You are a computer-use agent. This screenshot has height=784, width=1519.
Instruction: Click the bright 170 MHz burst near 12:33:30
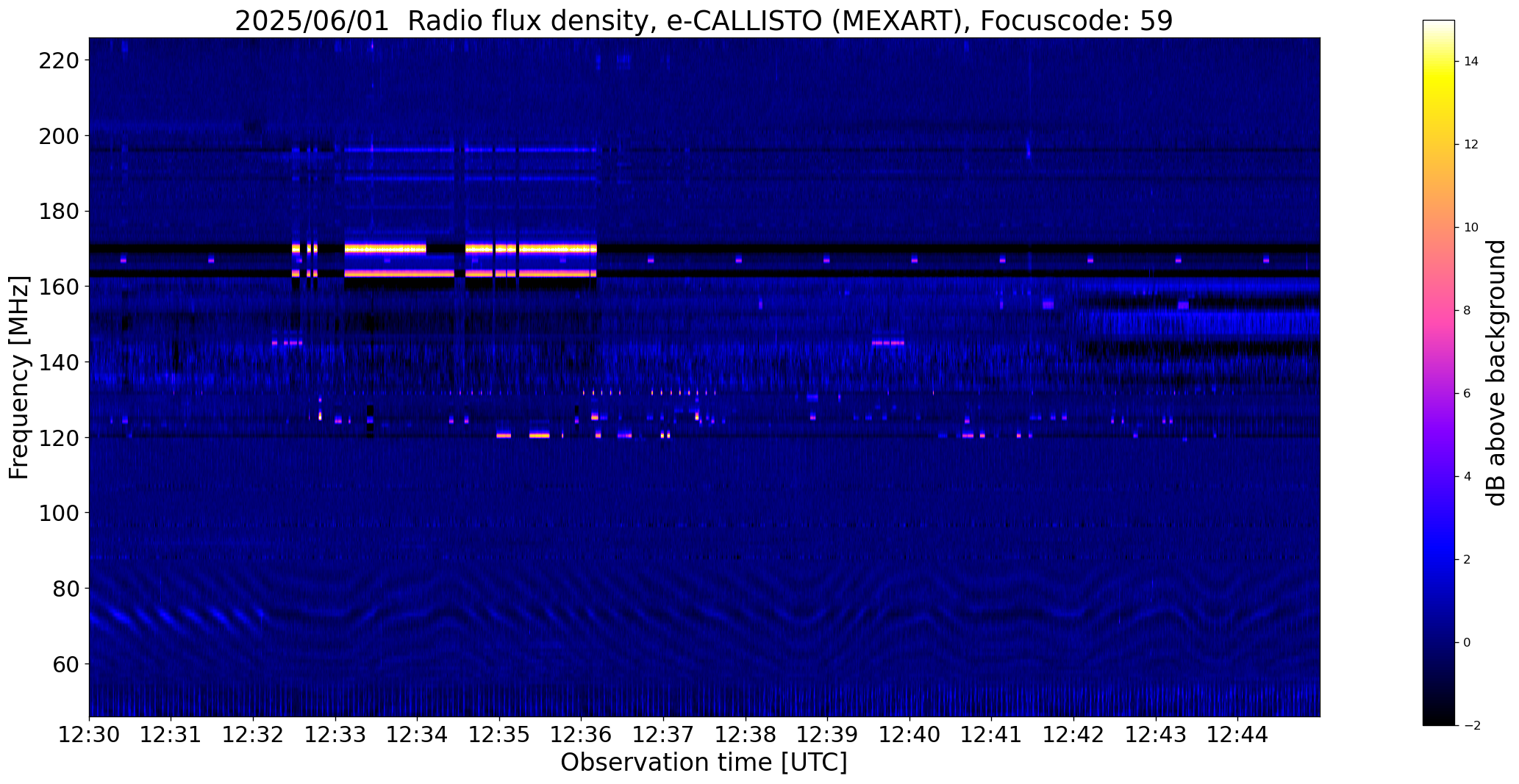(385, 248)
